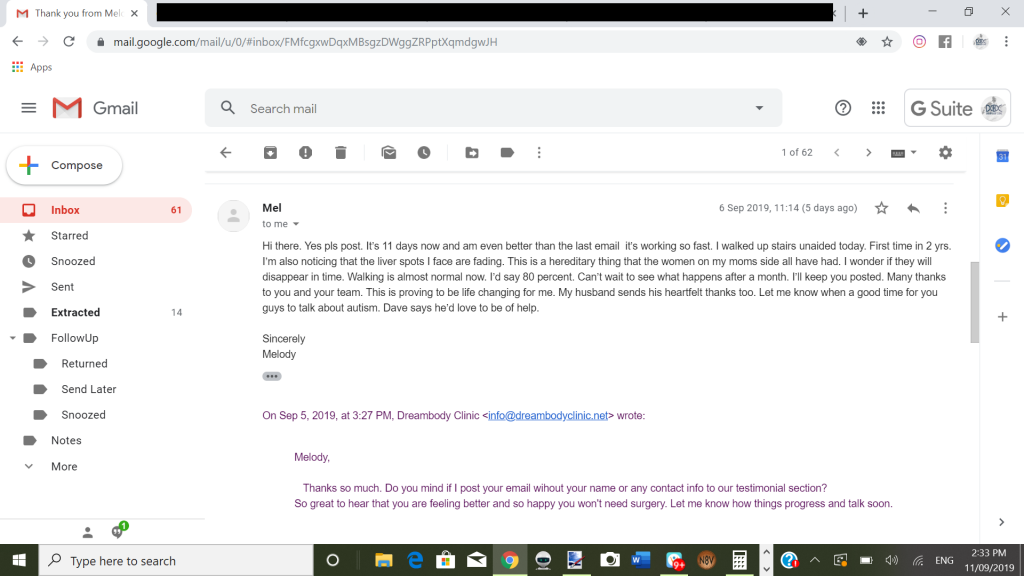Image resolution: width=1024 pixels, height=576 pixels.
Task: Show trimmed content with the ellipsis button
Action: (272, 376)
